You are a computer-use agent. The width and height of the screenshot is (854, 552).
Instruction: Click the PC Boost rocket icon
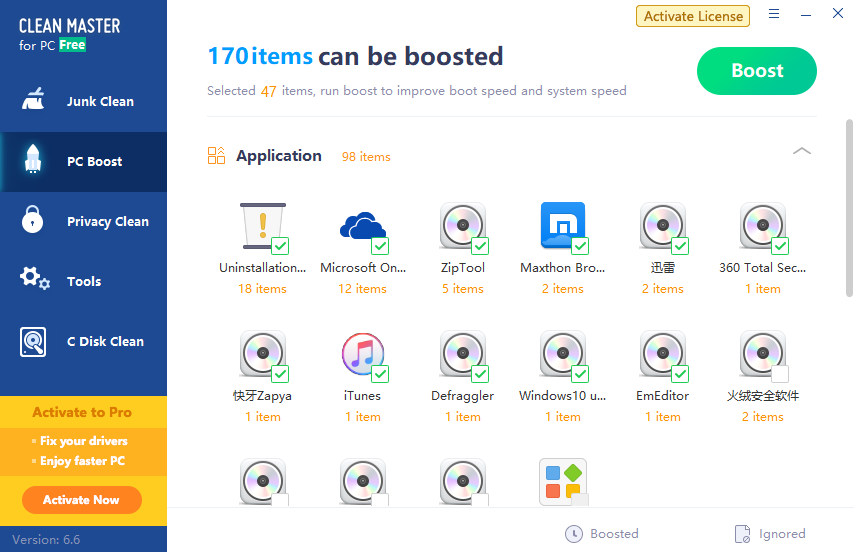[x=33, y=159]
